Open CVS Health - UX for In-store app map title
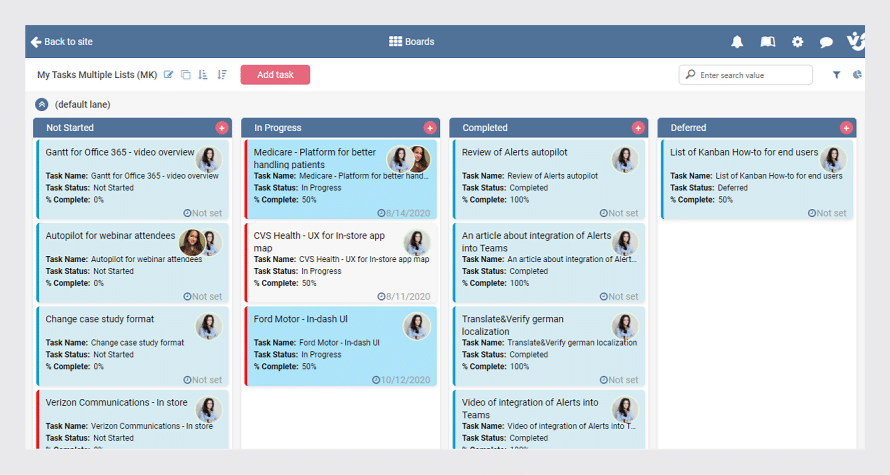This screenshot has height=475, width=890. (x=319, y=242)
